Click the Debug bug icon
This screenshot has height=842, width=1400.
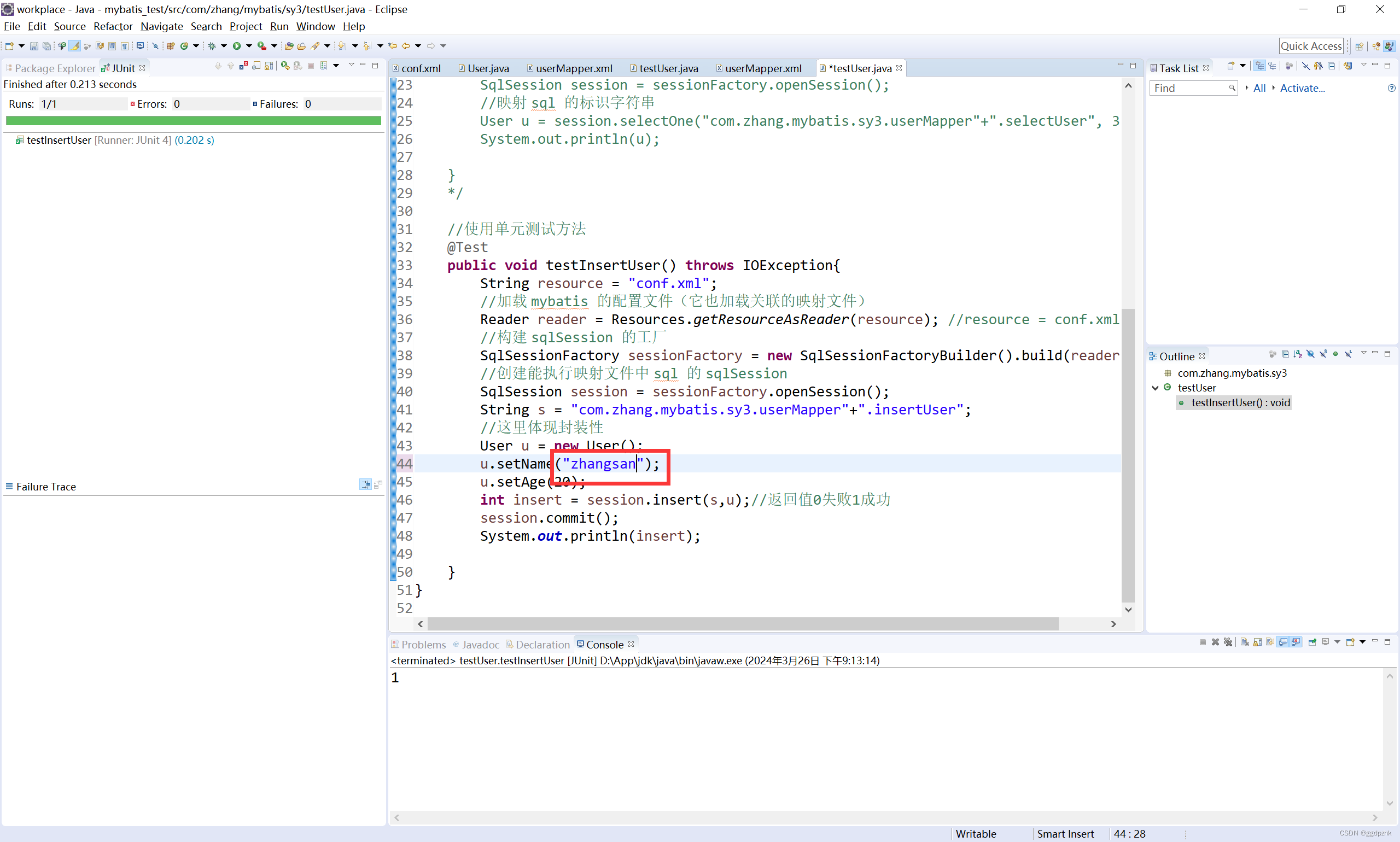[212, 46]
